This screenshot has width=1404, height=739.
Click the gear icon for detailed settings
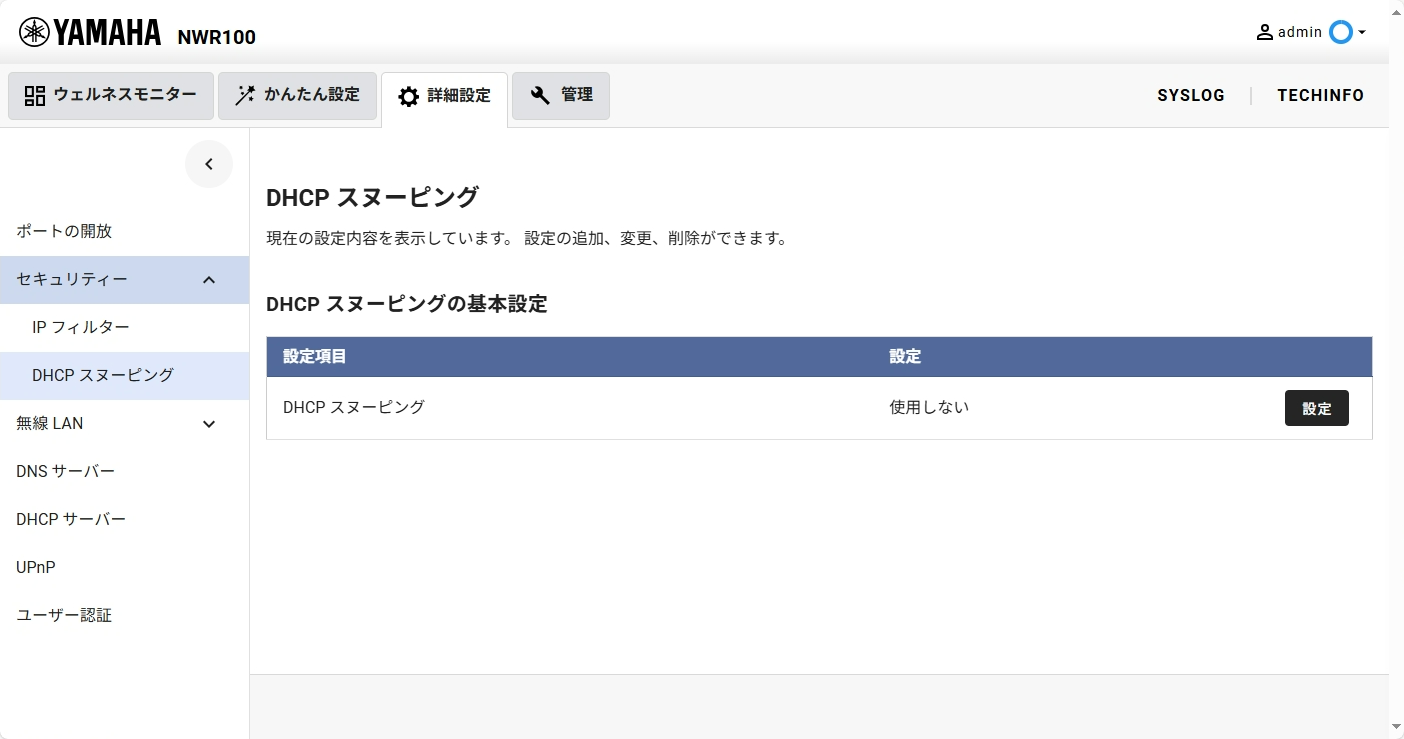click(x=408, y=97)
